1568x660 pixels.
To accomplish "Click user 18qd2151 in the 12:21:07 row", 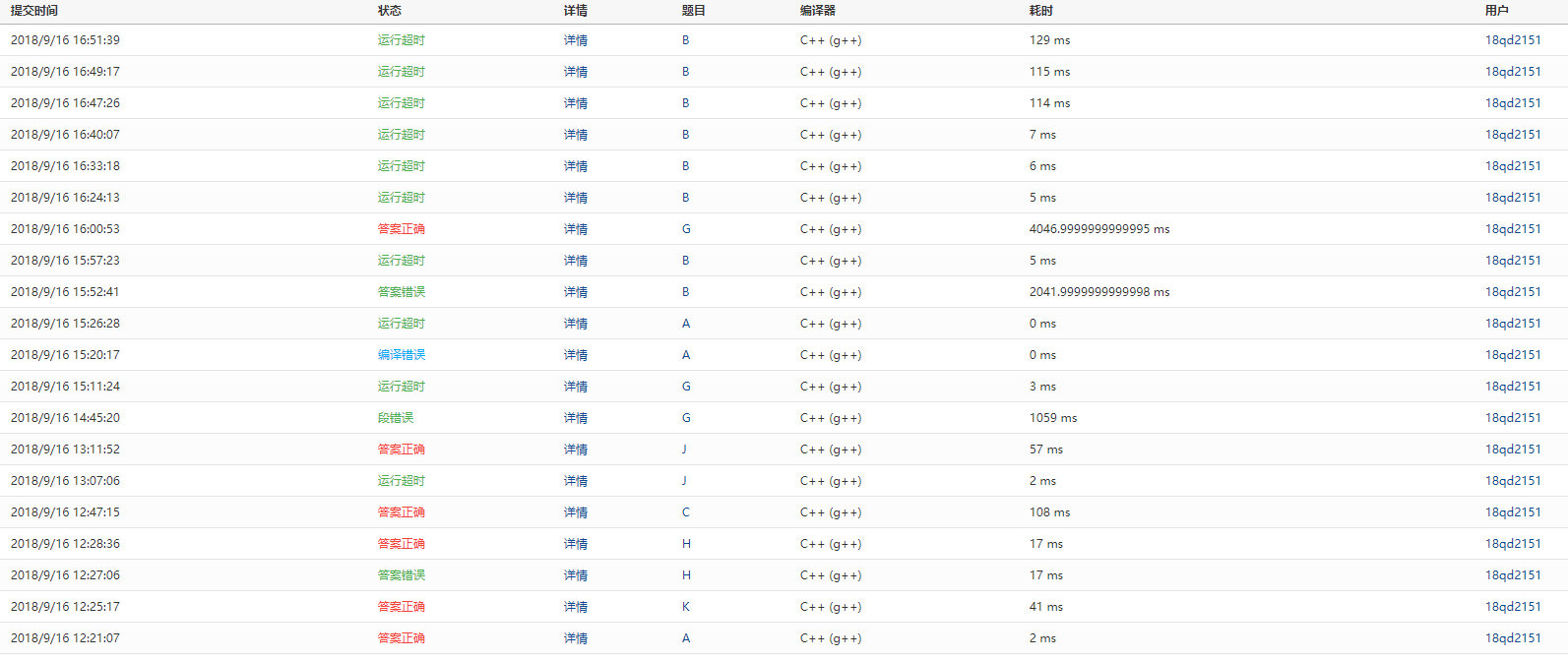I will [1512, 638].
